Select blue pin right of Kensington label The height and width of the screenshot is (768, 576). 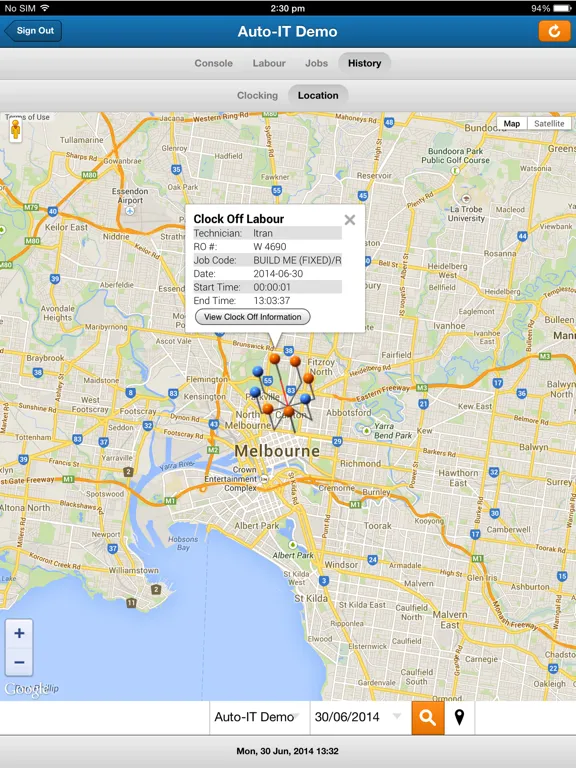(x=255, y=392)
